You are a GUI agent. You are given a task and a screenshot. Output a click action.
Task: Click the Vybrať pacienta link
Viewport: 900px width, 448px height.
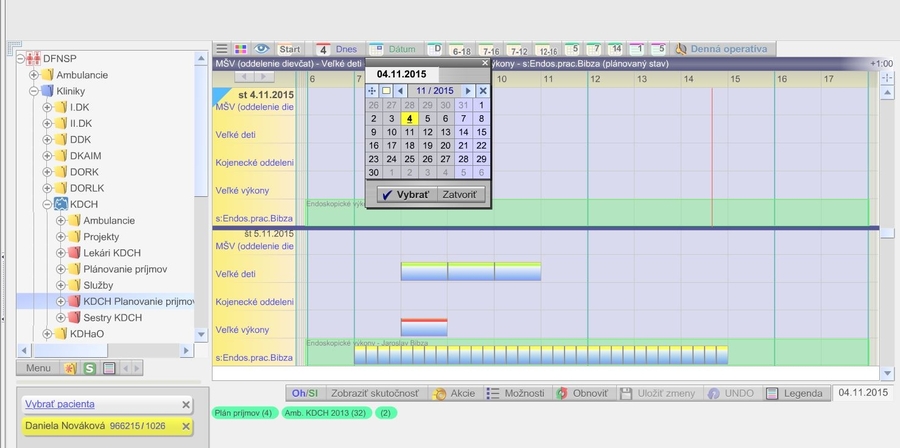point(60,404)
